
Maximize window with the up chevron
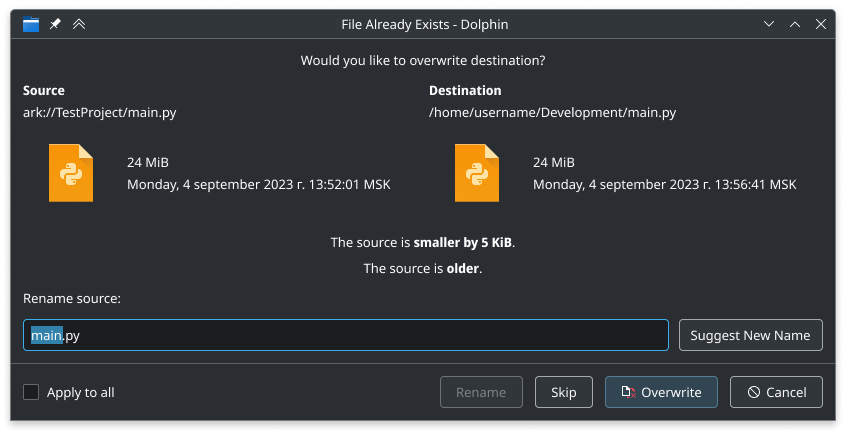[x=795, y=24]
